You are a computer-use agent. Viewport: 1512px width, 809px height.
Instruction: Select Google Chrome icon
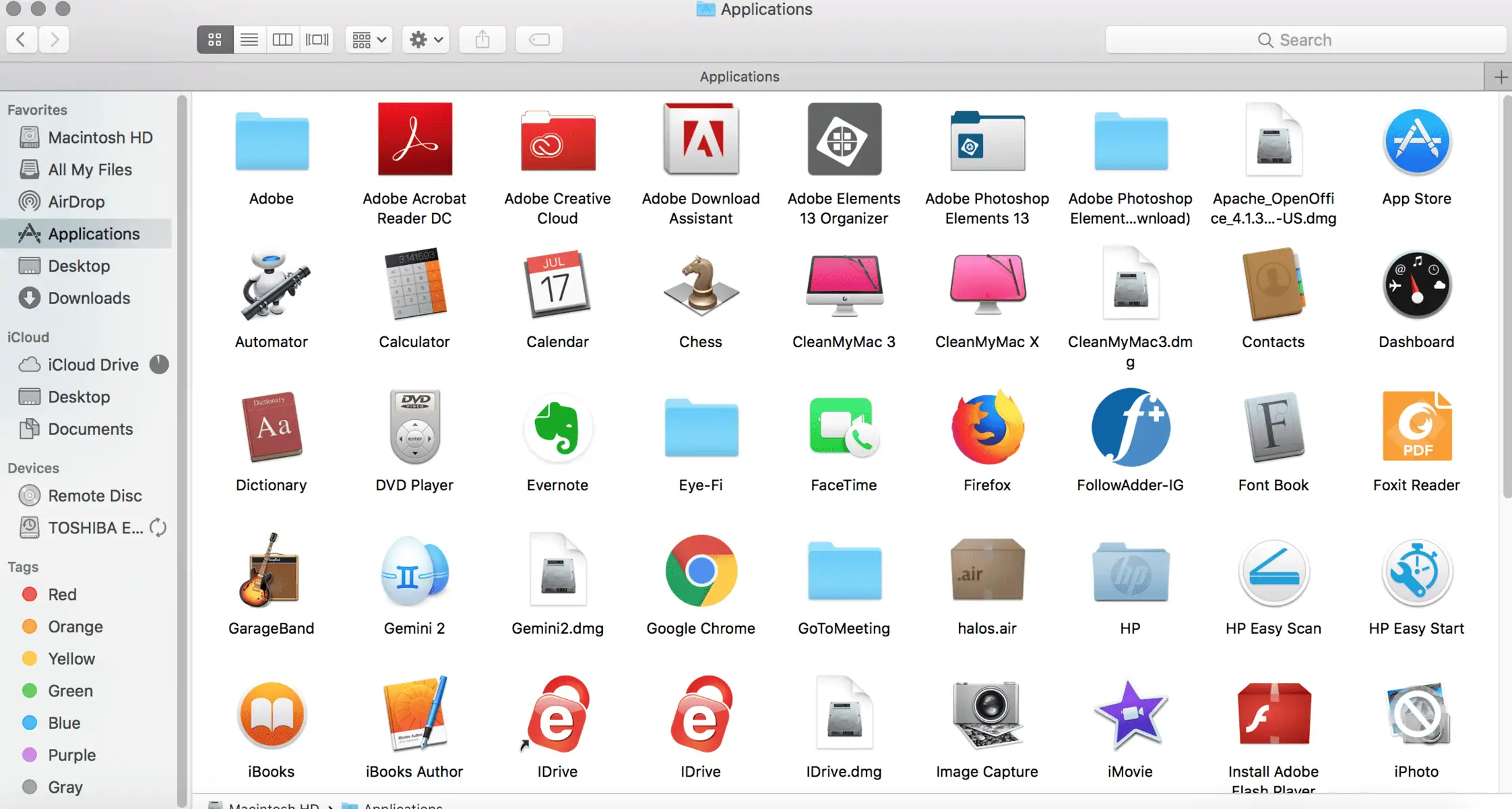click(701, 571)
